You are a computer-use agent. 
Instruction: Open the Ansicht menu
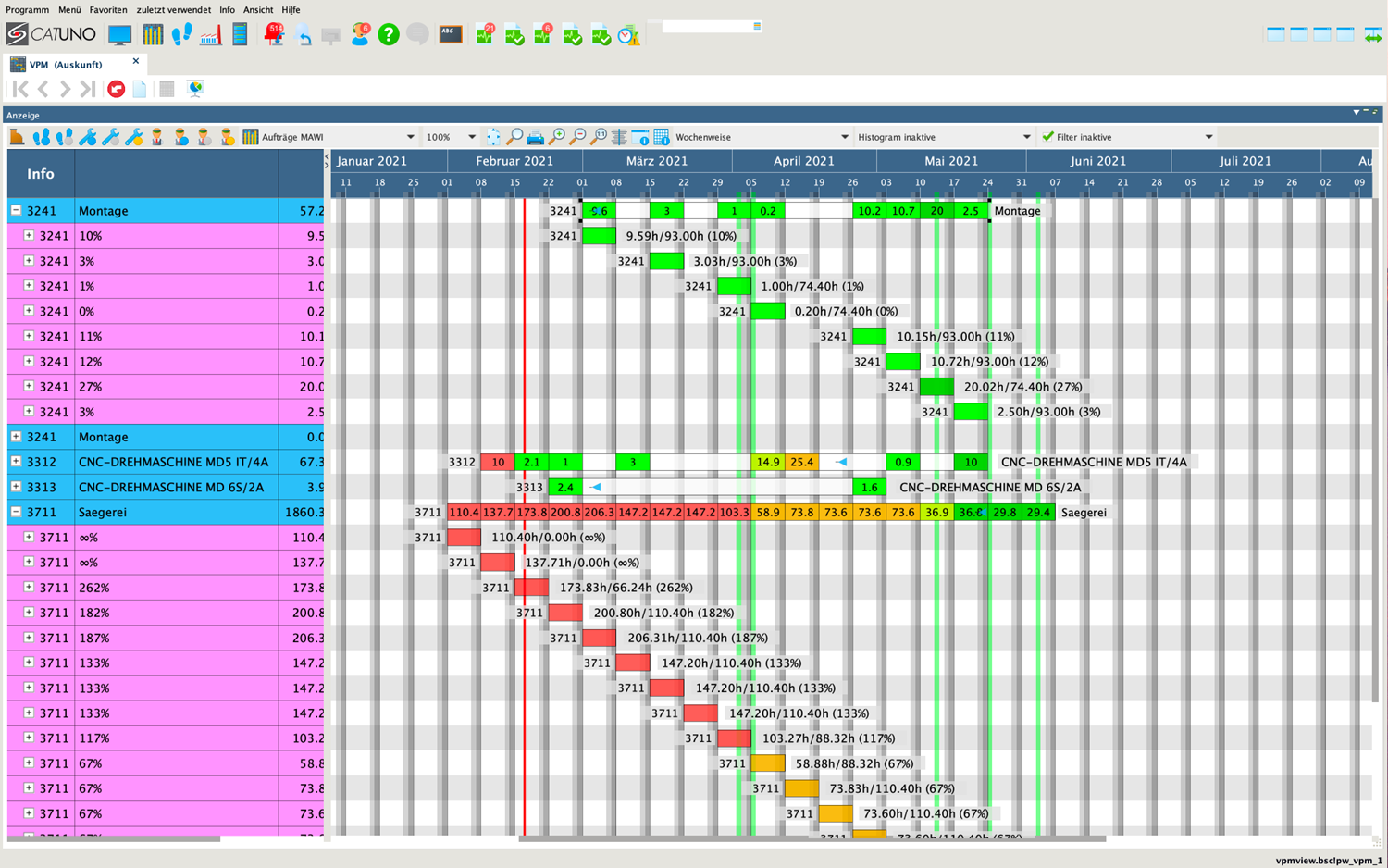258,10
